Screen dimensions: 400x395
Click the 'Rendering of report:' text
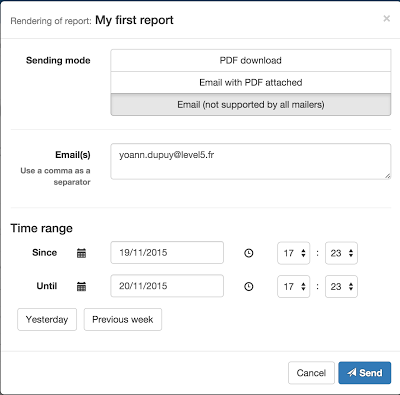(x=51, y=21)
